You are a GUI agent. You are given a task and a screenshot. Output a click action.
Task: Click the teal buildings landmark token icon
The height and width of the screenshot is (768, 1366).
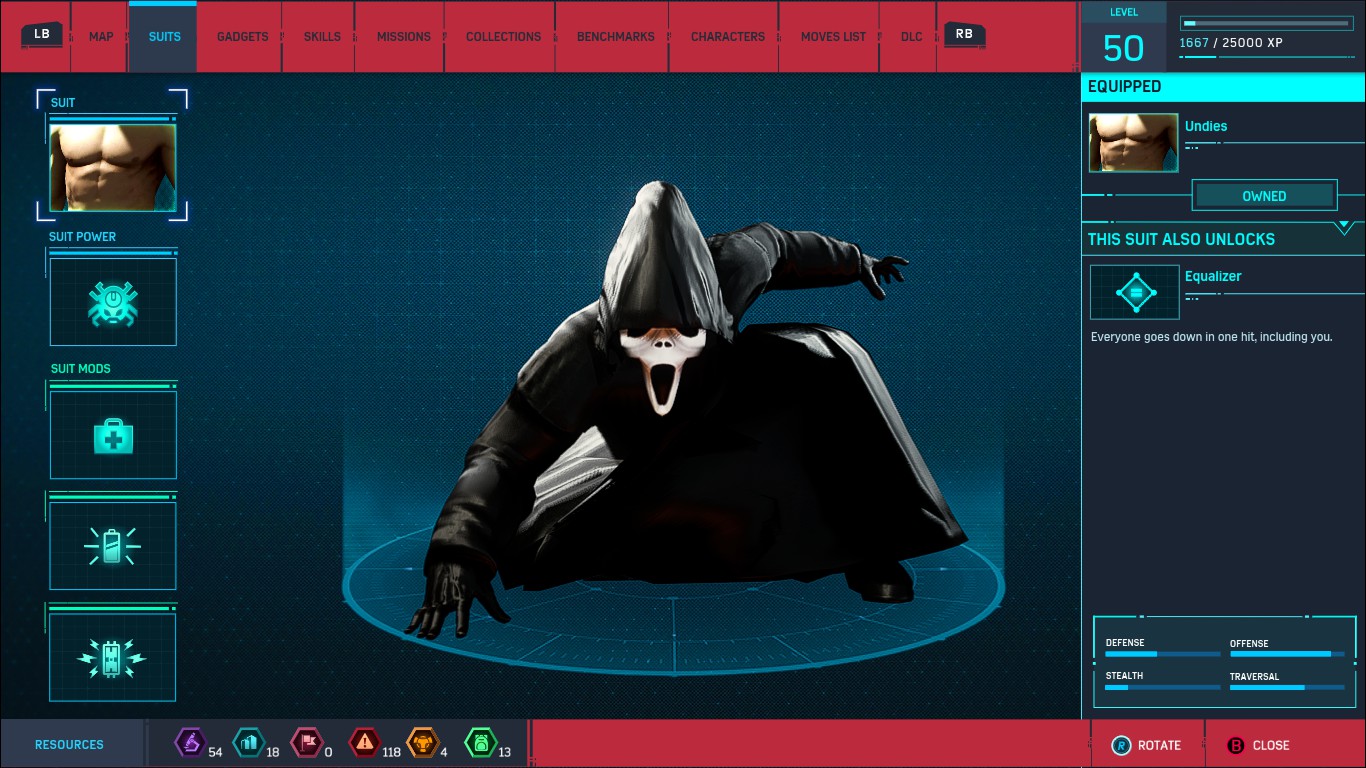click(x=247, y=743)
